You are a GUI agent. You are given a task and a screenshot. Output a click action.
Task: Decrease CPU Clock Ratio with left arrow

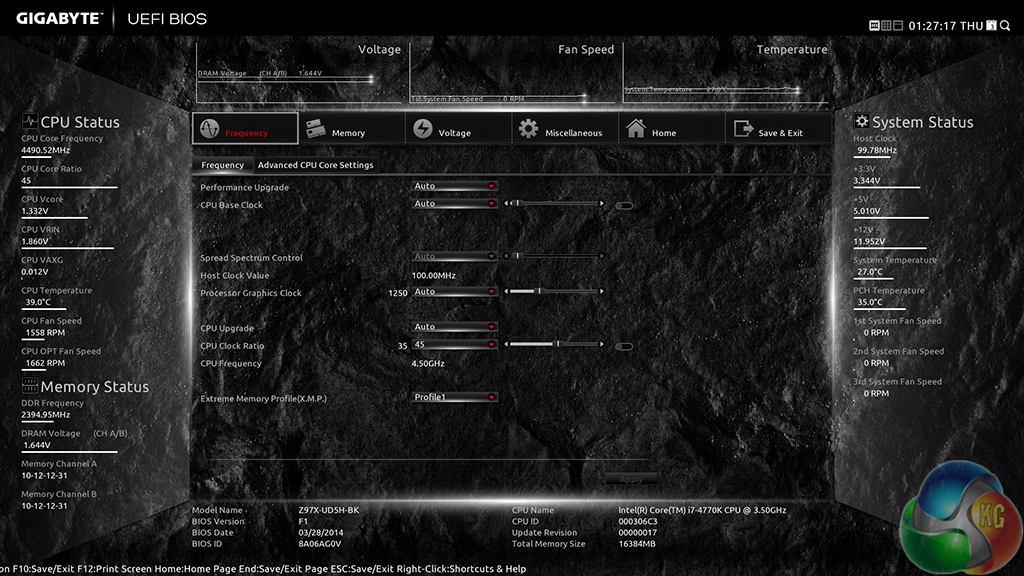(506, 344)
